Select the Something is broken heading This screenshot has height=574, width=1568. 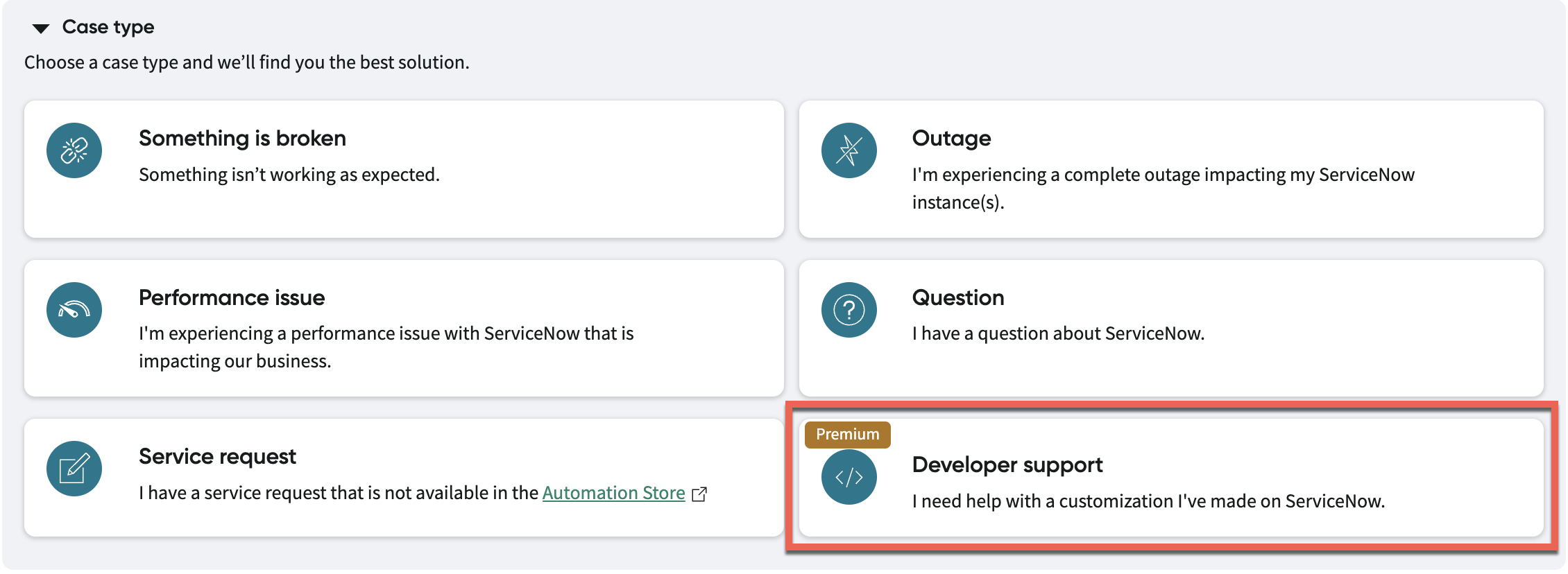[x=242, y=138]
